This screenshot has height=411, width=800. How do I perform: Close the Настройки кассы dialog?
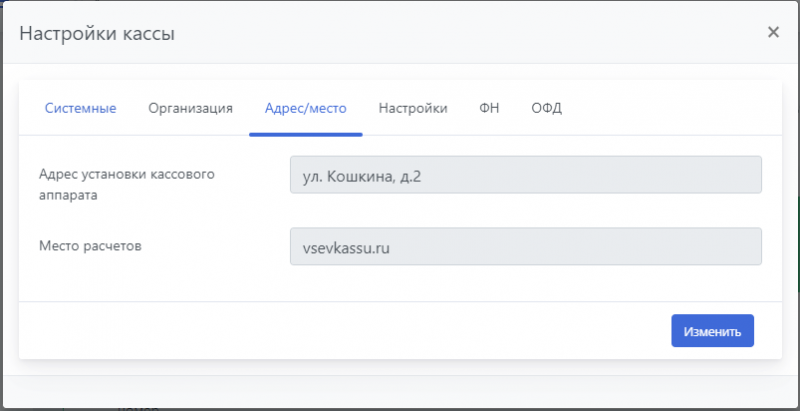point(772,32)
